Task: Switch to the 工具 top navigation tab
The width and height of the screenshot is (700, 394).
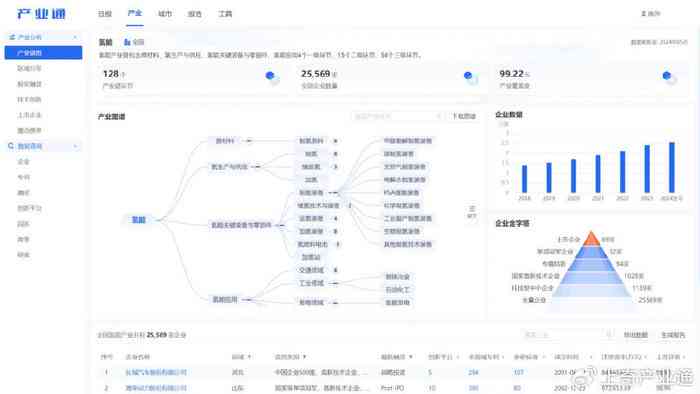Action: click(x=225, y=14)
